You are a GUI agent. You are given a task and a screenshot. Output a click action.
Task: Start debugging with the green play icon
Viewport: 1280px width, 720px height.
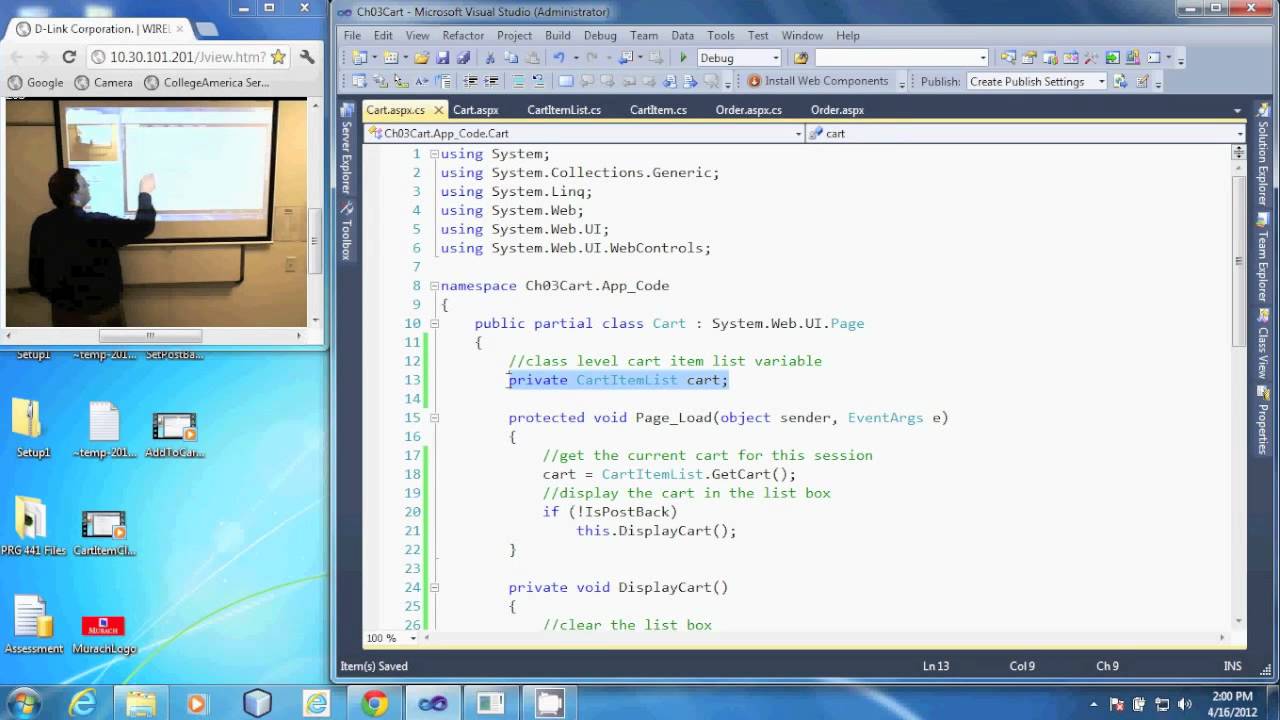pyautogui.click(x=683, y=58)
